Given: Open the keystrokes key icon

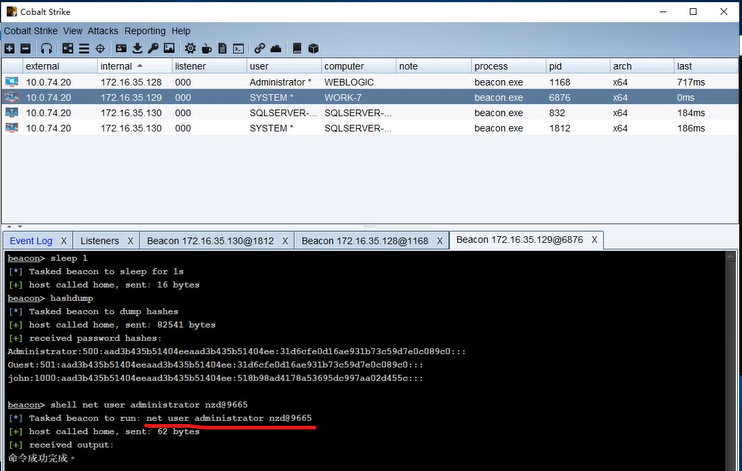Looking at the screenshot, I should click(x=153, y=48).
